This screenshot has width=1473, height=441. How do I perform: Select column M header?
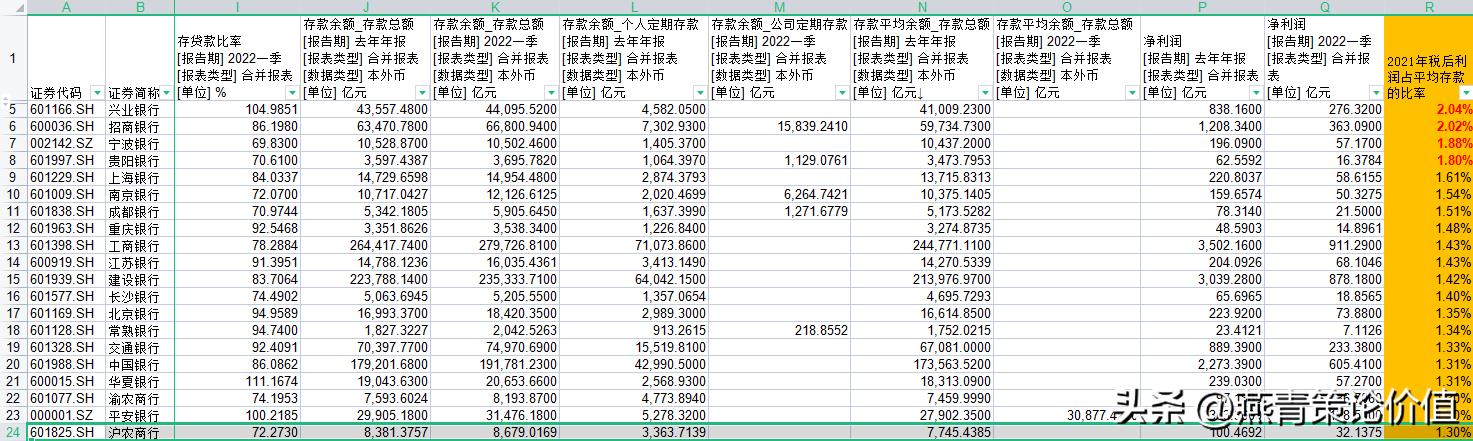[x=779, y=7]
